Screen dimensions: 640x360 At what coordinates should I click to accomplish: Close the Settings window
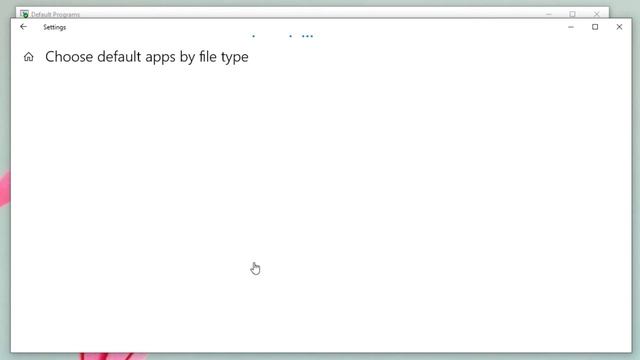(x=619, y=27)
